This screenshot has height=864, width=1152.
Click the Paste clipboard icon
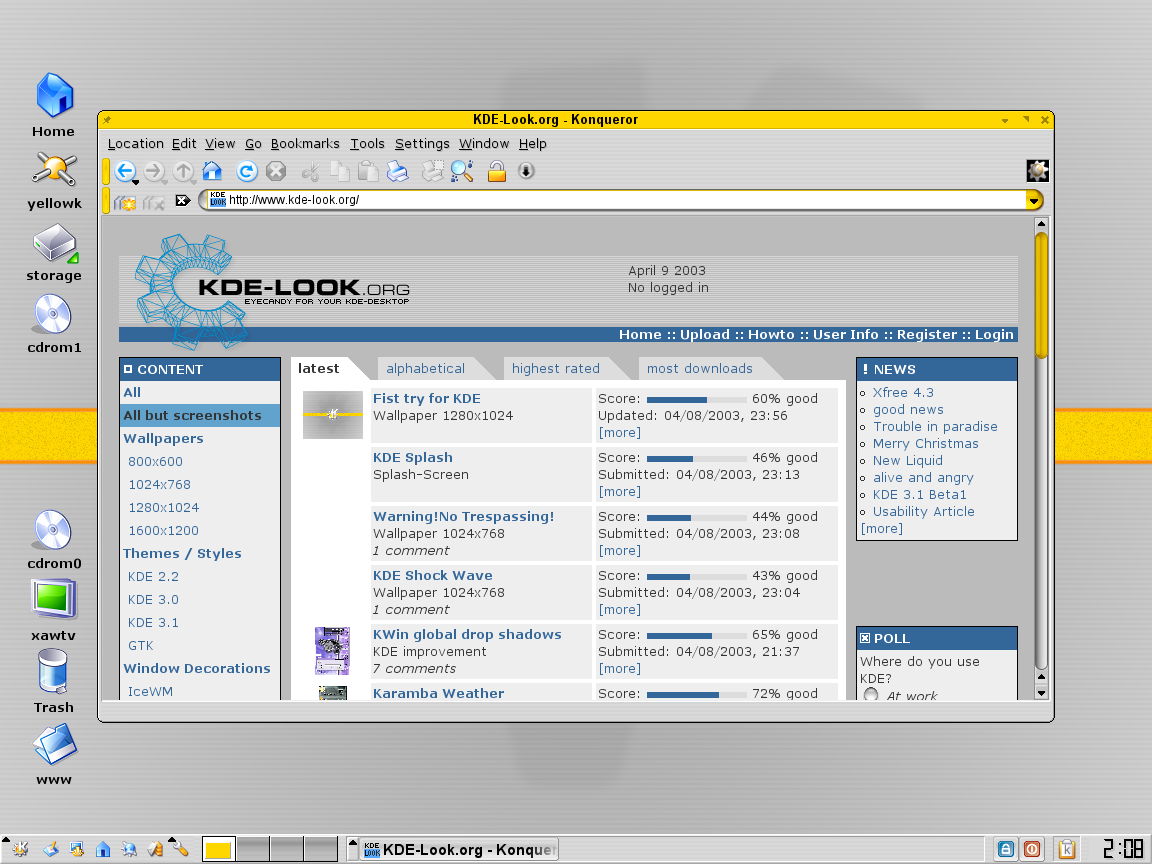[368, 171]
